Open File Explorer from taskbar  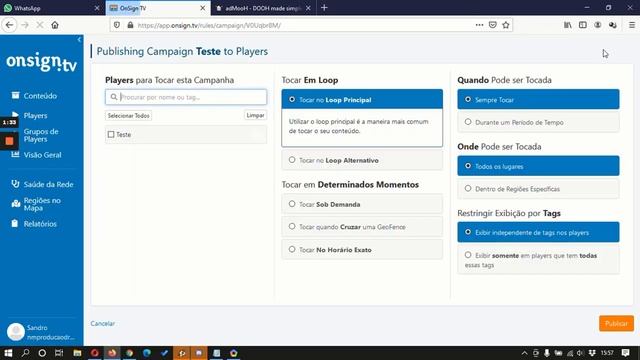click(77, 353)
